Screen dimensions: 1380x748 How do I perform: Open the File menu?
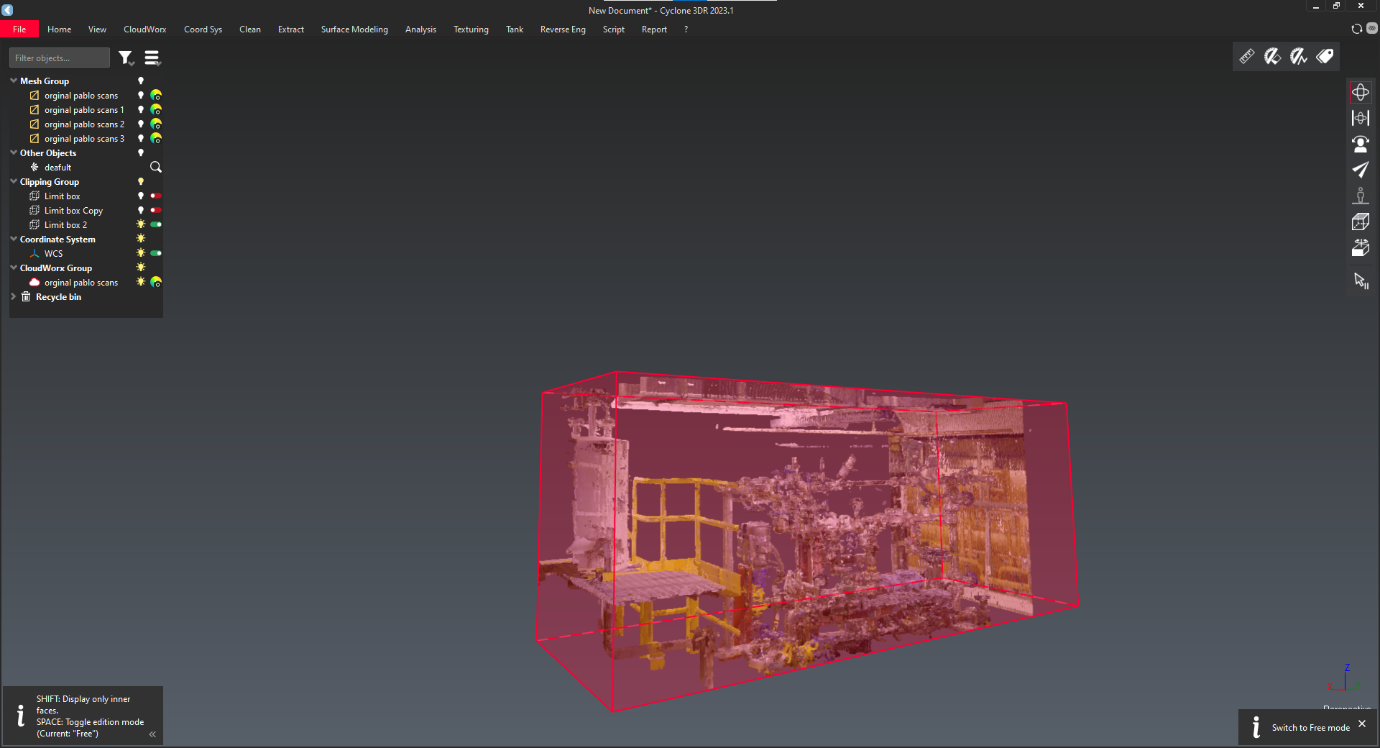pyautogui.click(x=19, y=29)
